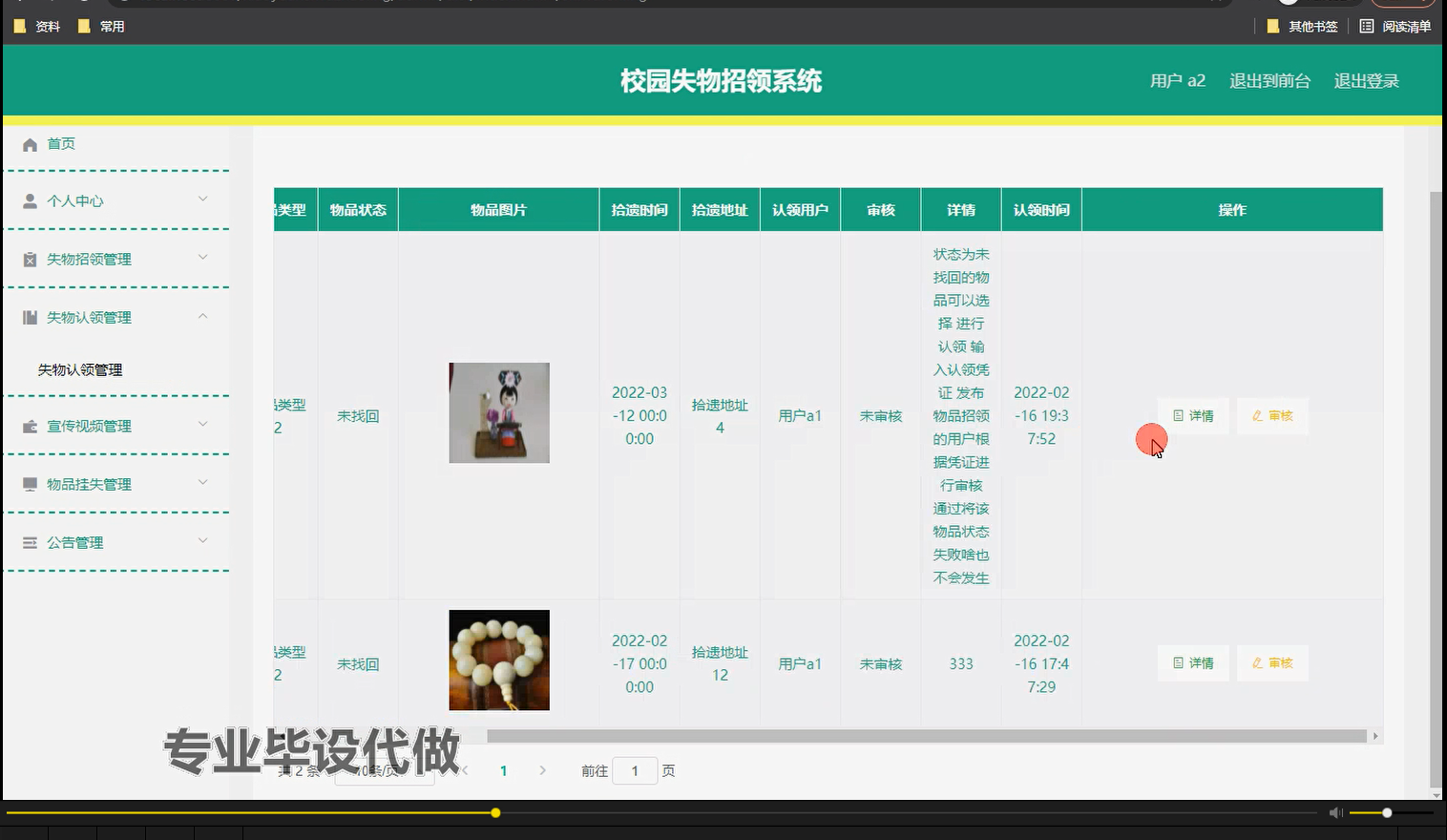Viewport: 1447px width, 840px height.
Task: Select the 失物认领管理 submenu item
Action: [79, 369]
